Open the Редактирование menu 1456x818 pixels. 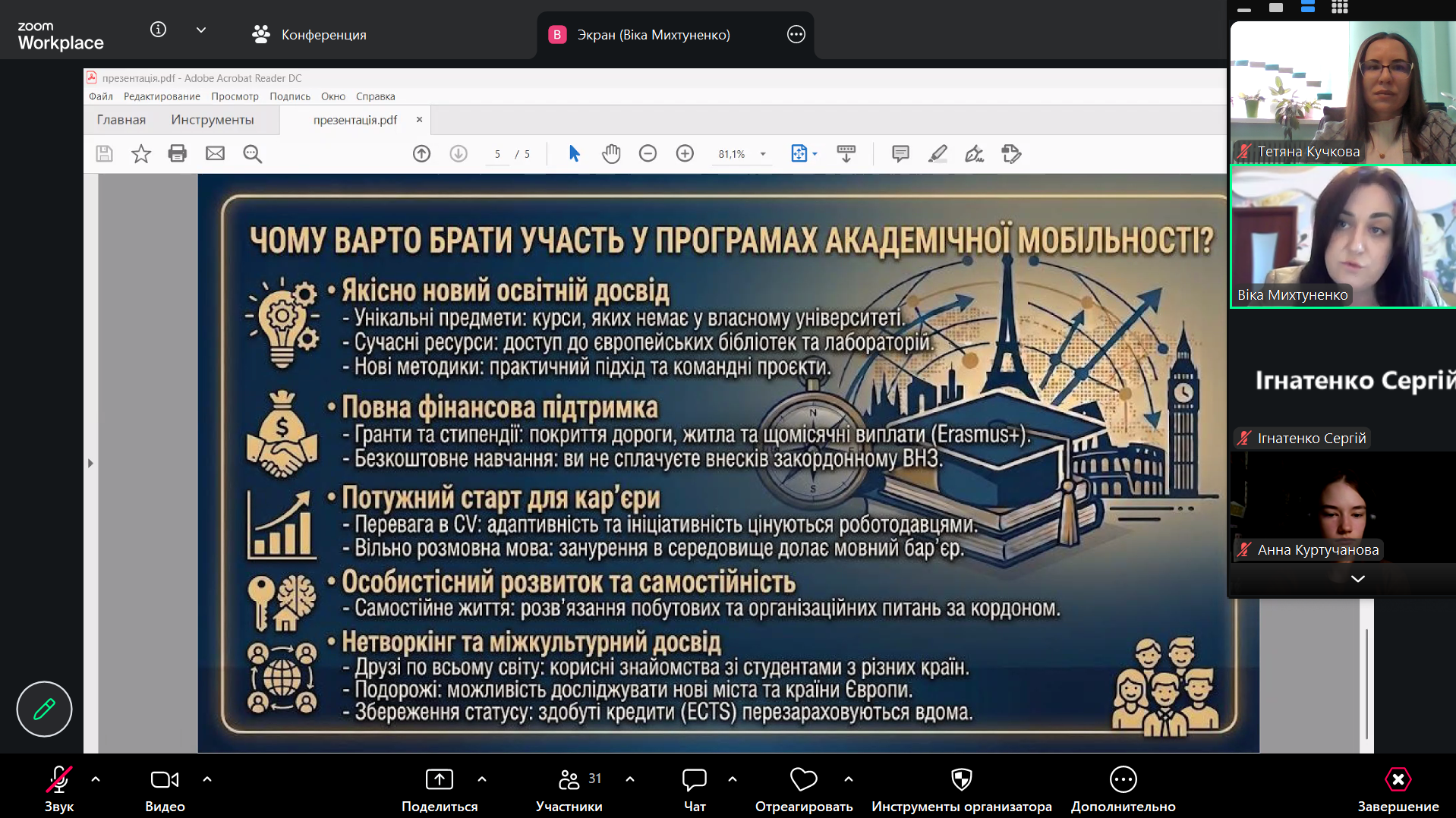[x=162, y=96]
